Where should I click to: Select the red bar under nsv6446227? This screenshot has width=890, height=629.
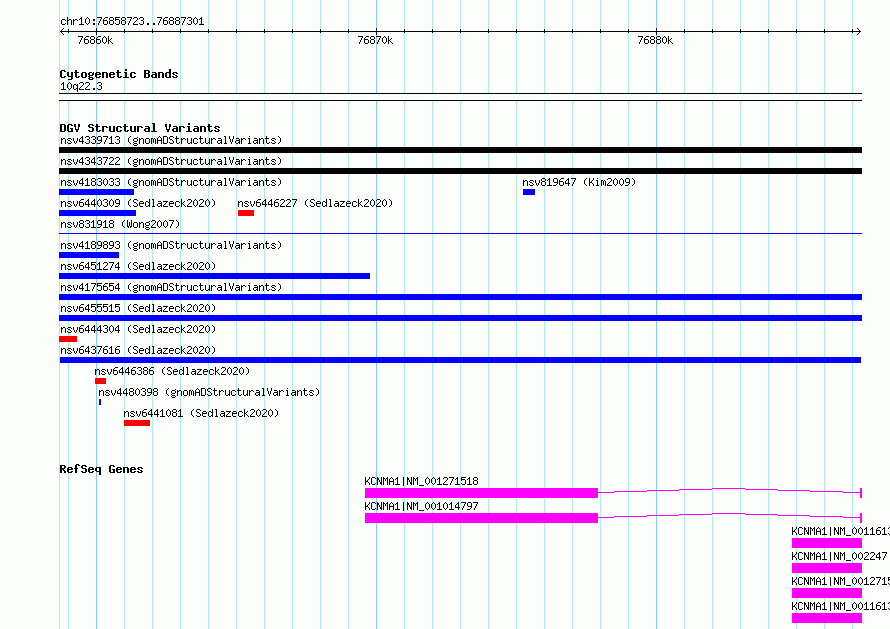pos(246,213)
